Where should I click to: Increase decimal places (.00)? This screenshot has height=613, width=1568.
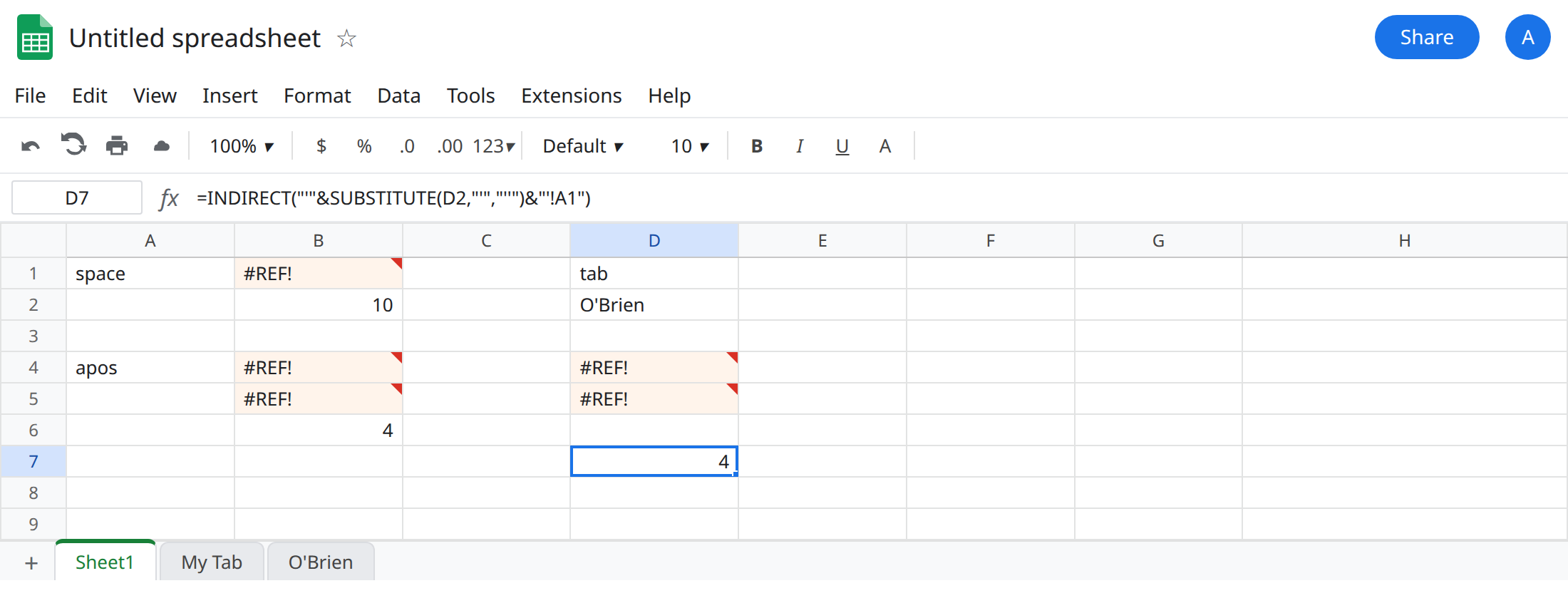click(450, 146)
